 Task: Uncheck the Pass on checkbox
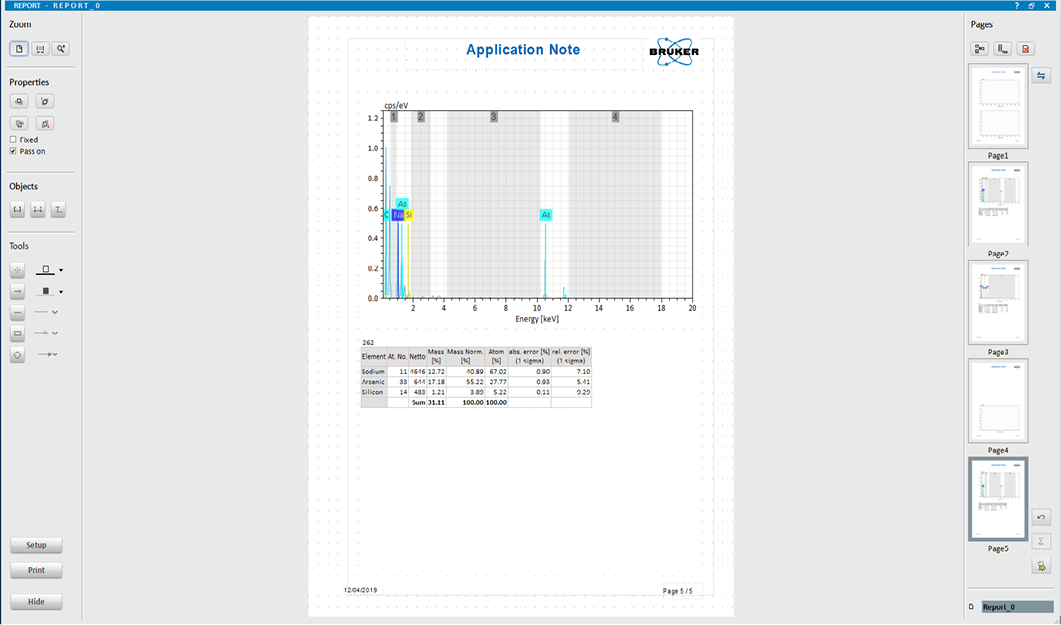pyautogui.click(x=13, y=151)
